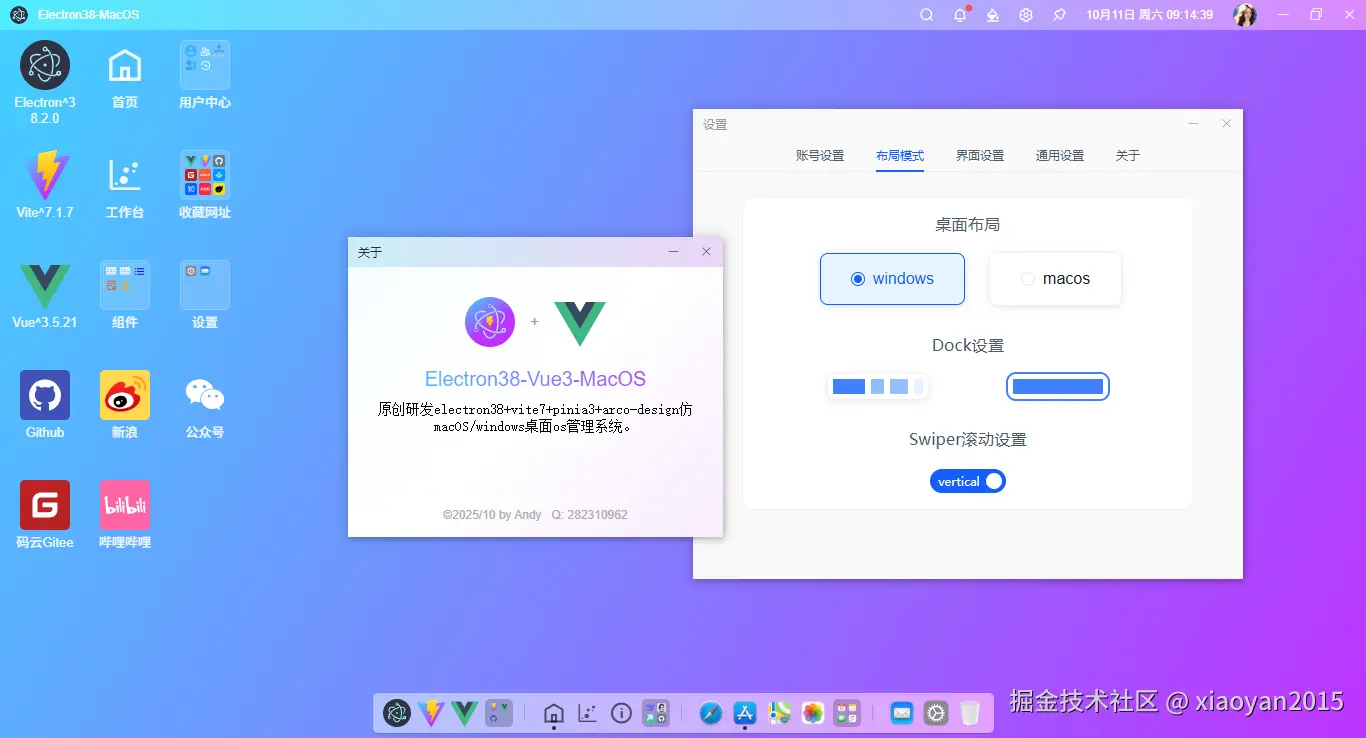Select the macos desktop layout
The image size is (1366, 738).
(1055, 279)
